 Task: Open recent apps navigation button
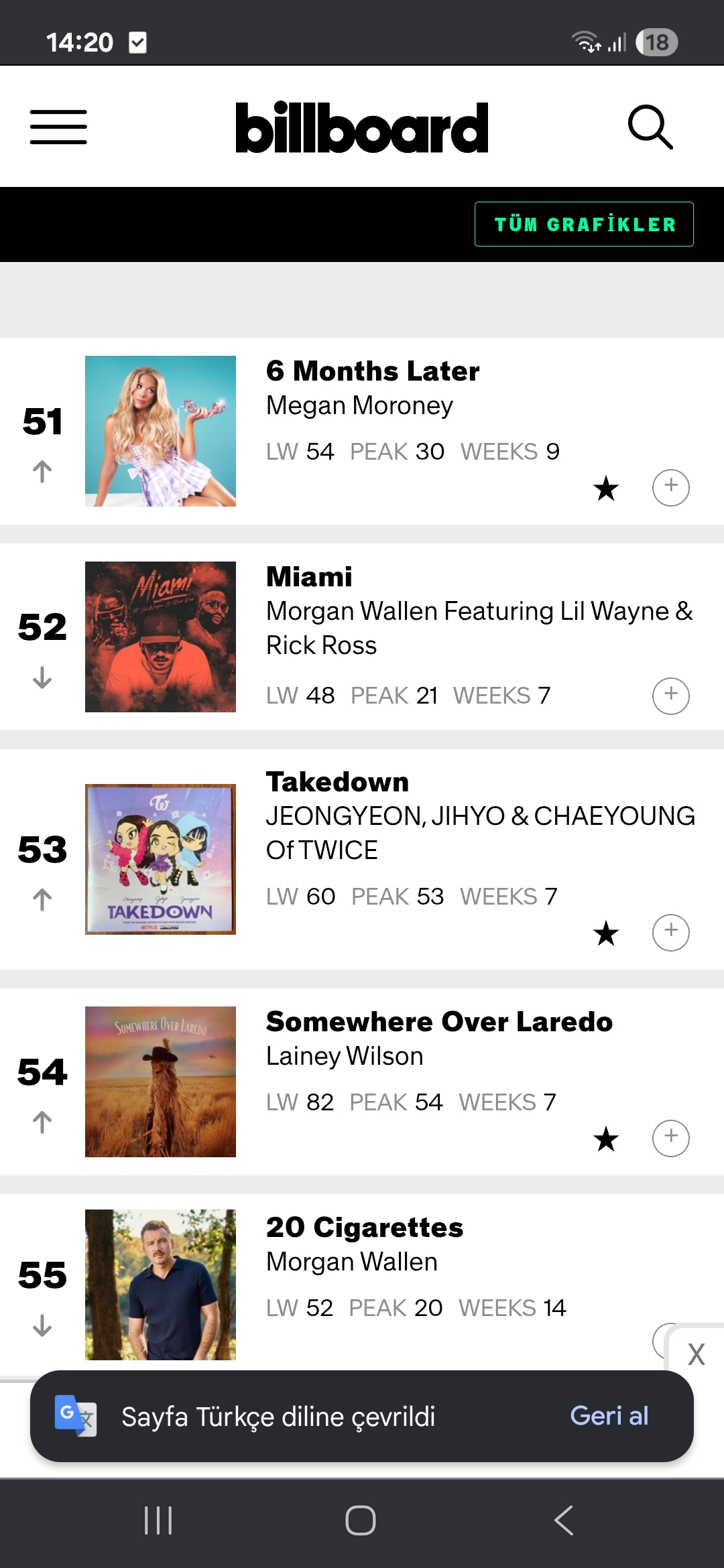tap(158, 1520)
